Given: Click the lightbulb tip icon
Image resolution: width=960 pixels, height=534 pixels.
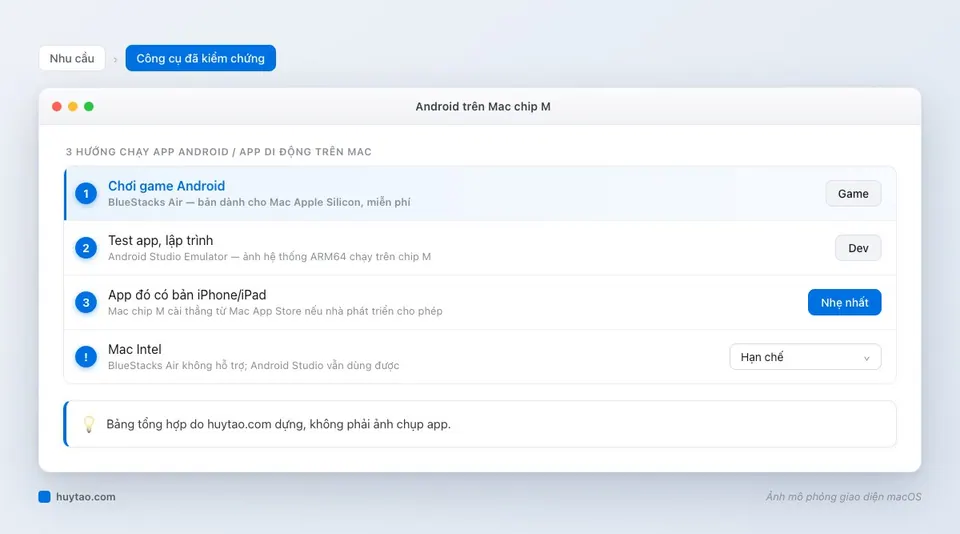Looking at the screenshot, I should (x=89, y=424).
